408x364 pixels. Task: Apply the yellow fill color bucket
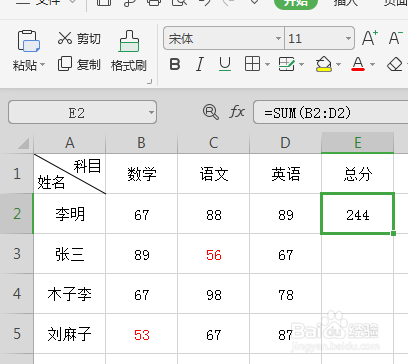[x=324, y=64]
